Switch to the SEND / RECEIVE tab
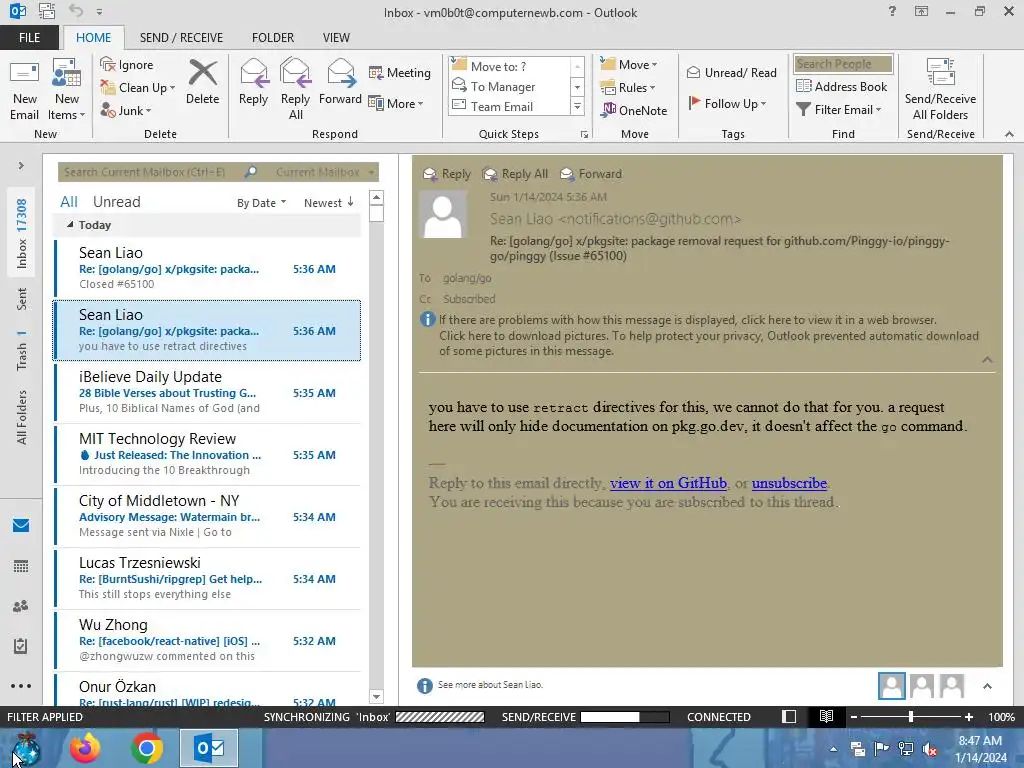 click(x=181, y=37)
